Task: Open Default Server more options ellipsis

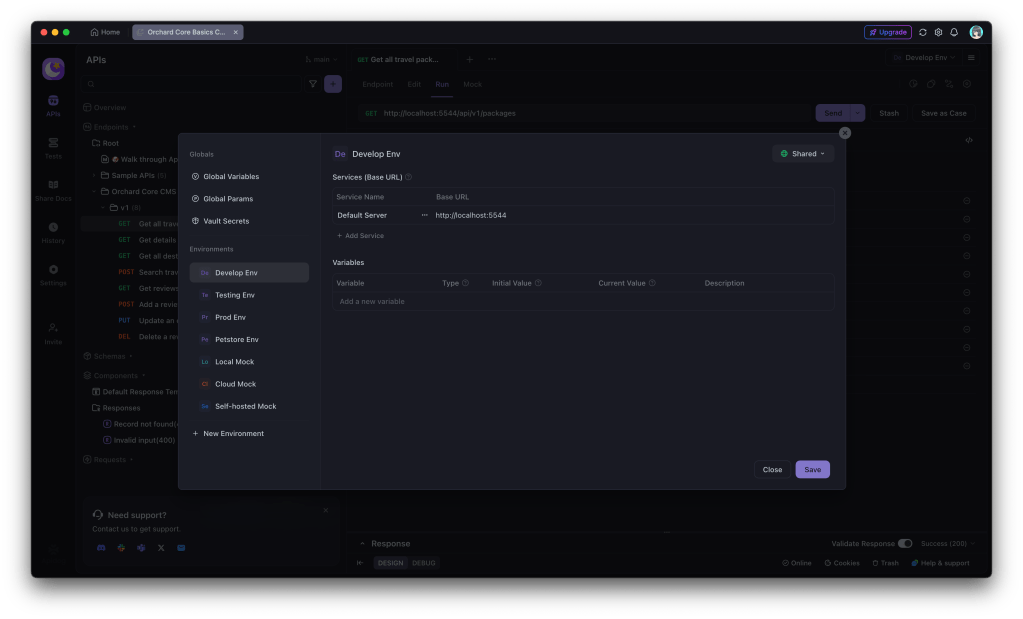Action: pyautogui.click(x=424, y=215)
